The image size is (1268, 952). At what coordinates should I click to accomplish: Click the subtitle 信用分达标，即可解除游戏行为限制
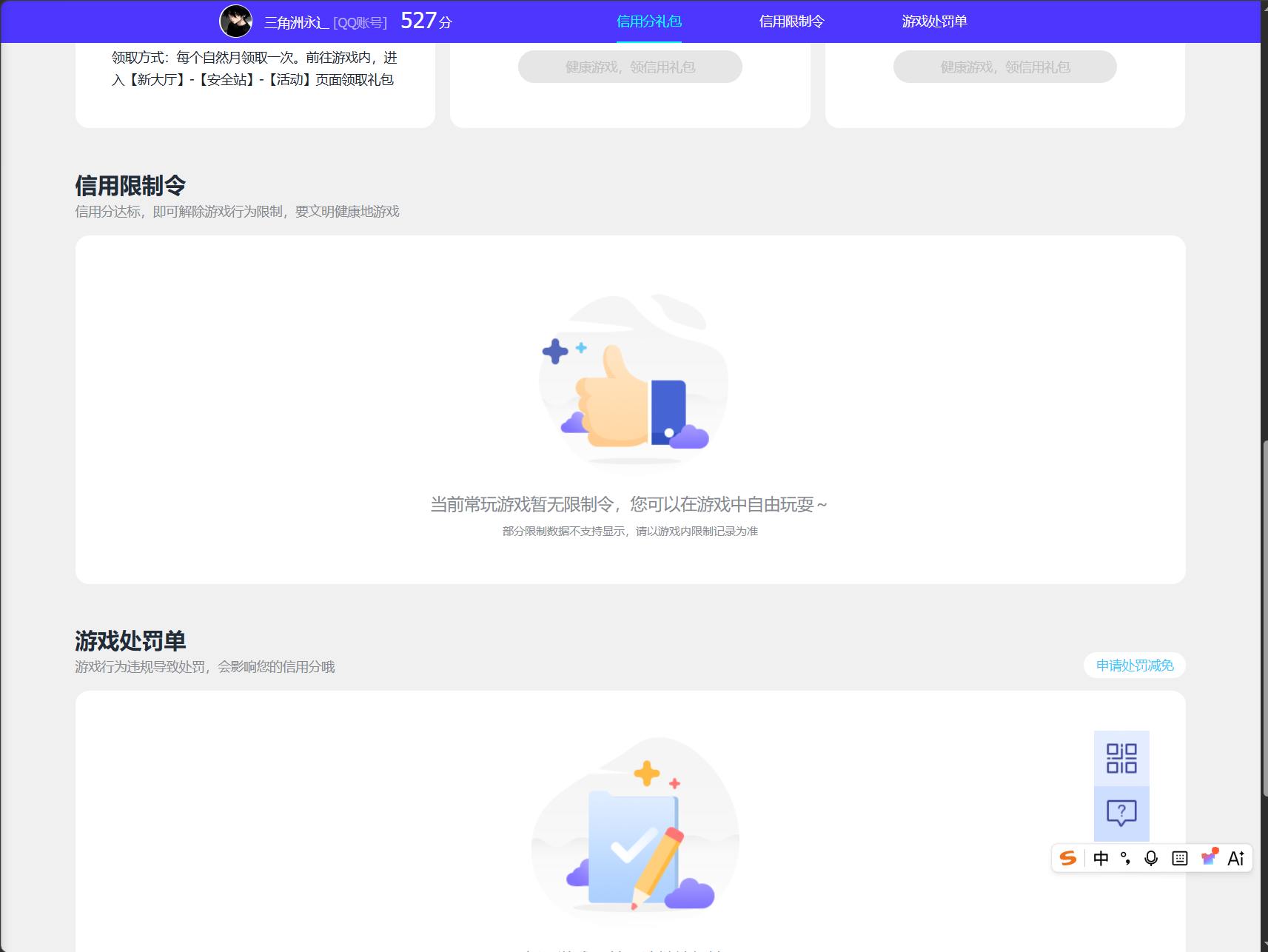click(178, 212)
